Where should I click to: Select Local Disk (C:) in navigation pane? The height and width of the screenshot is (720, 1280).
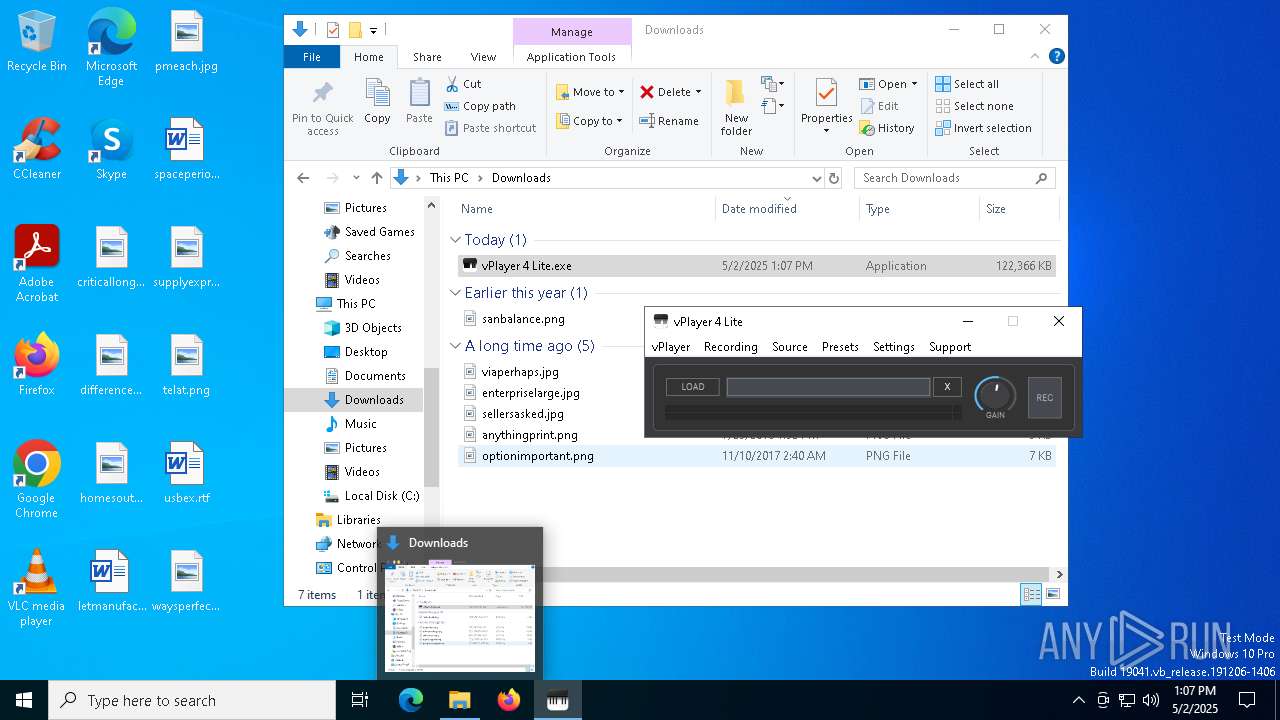click(x=382, y=496)
